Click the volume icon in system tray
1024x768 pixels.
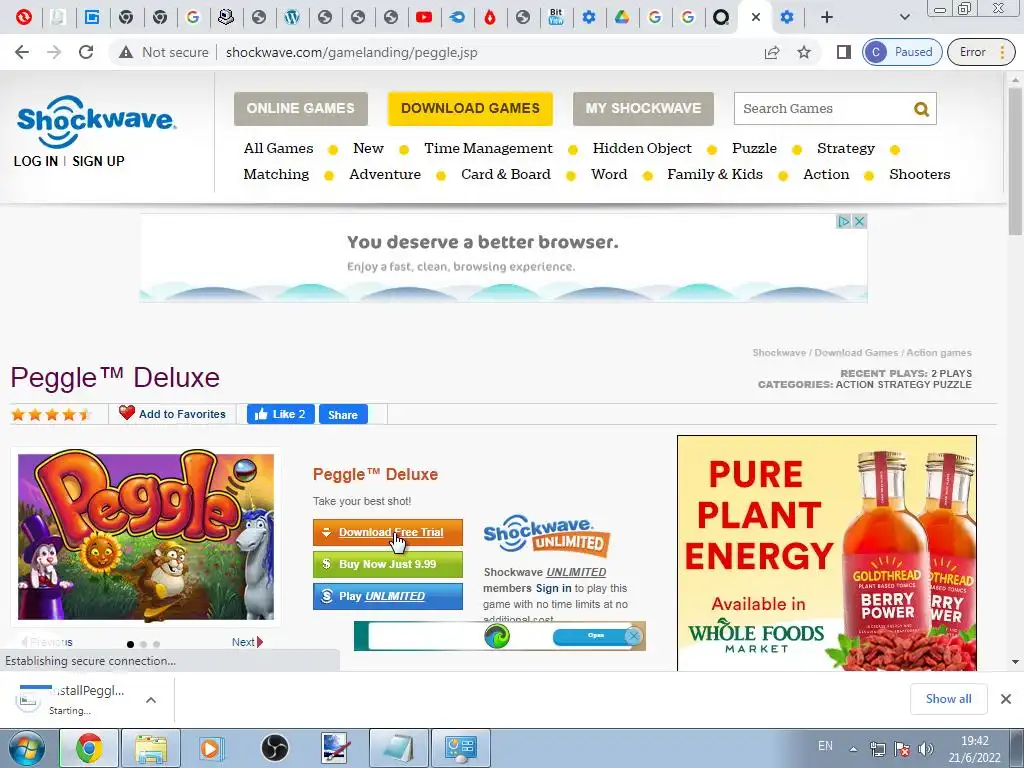coord(925,749)
